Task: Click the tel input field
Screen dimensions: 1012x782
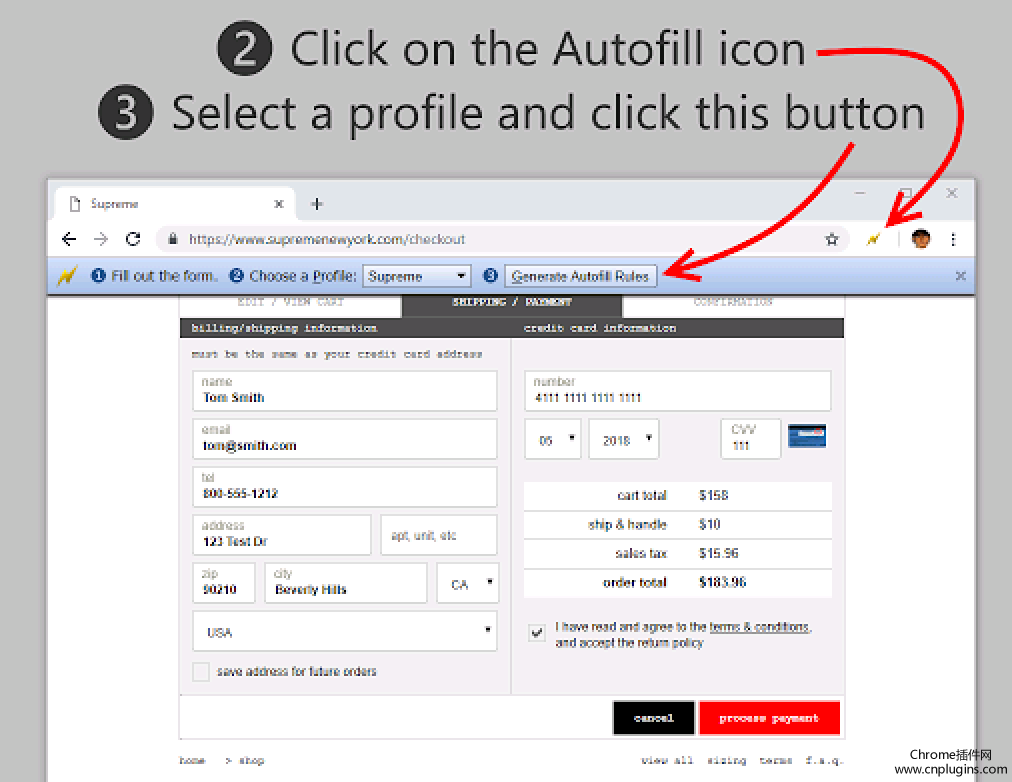Action: pos(345,487)
